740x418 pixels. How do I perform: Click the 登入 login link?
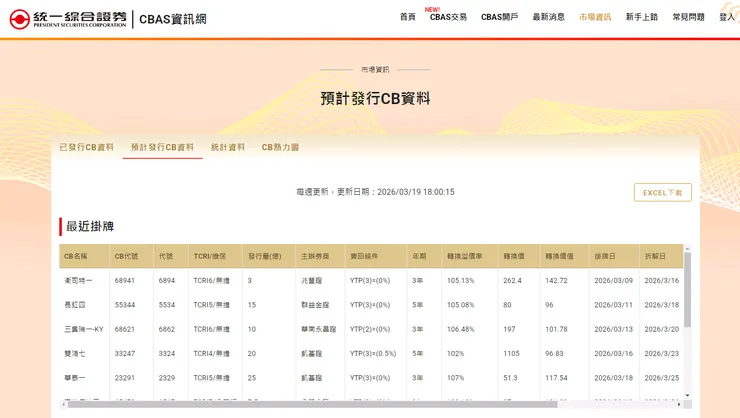coord(727,17)
